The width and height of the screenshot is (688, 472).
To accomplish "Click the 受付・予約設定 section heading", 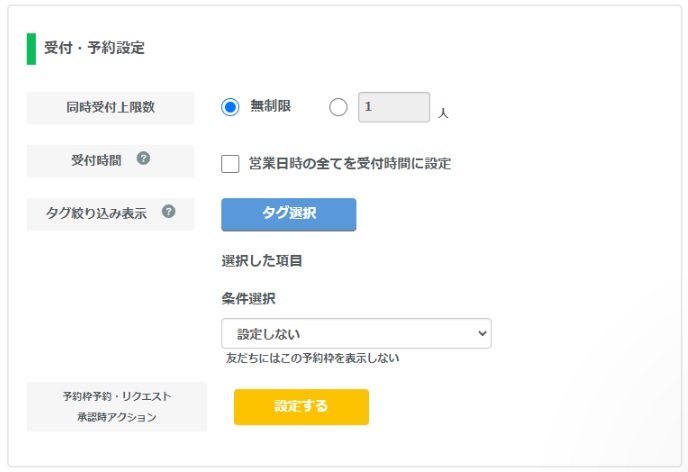I will point(94,48).
